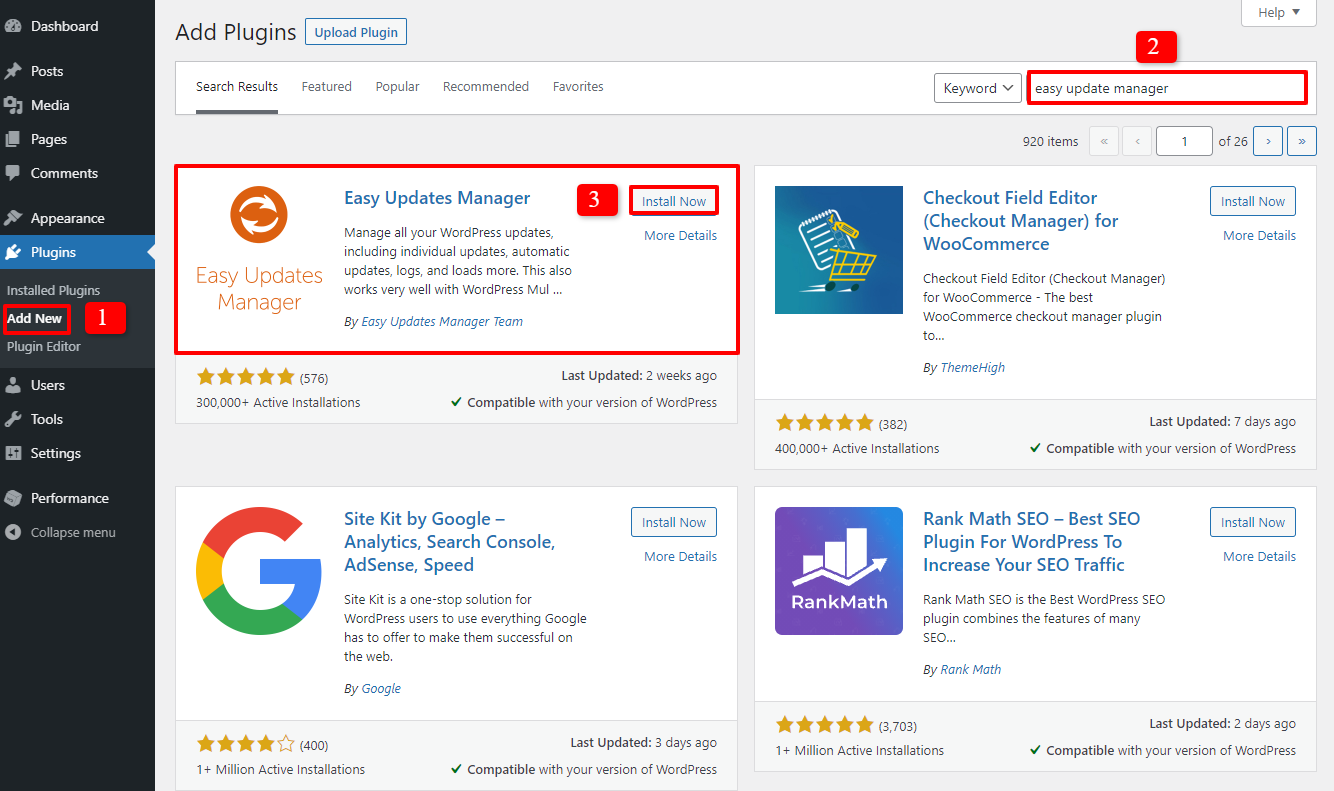This screenshot has width=1334, height=791.
Task: Click "400,000+ Active Installations" text
Action: (857, 448)
